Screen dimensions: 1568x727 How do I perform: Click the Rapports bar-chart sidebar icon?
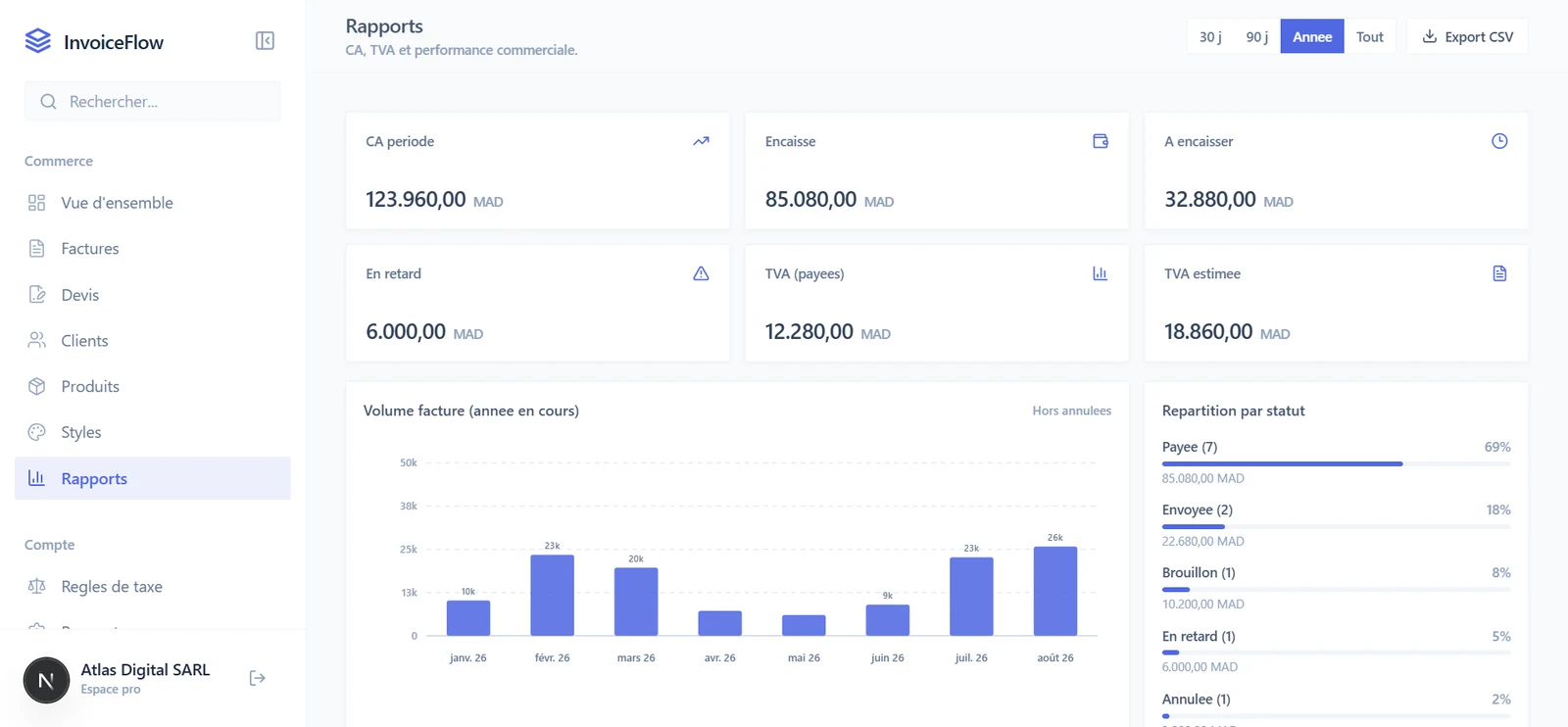[x=37, y=478]
